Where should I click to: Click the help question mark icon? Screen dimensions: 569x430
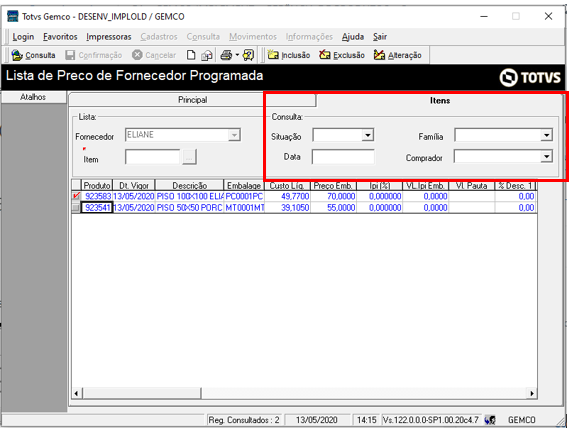click(249, 55)
